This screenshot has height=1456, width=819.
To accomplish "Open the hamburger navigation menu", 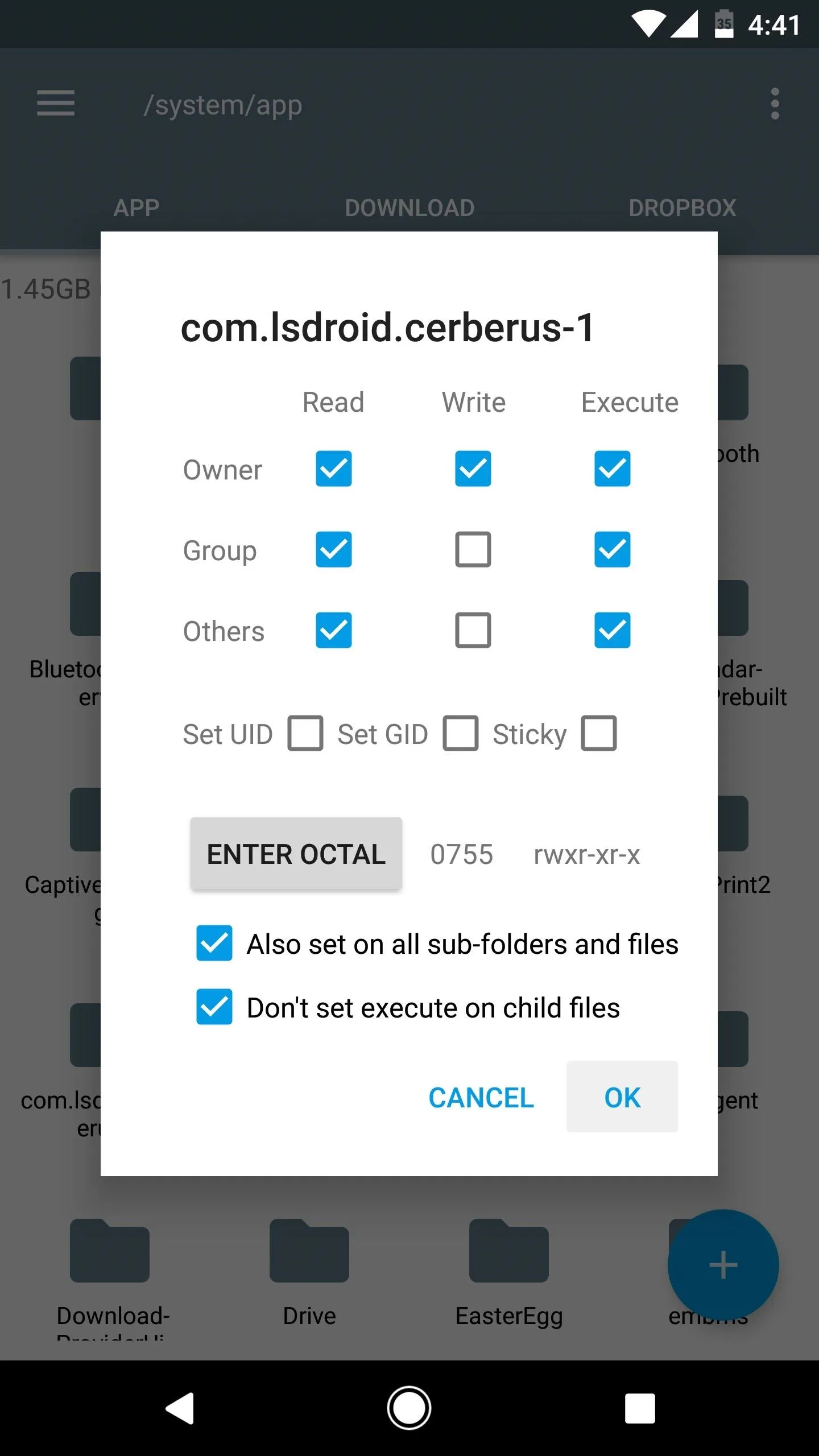I will pos(56,103).
